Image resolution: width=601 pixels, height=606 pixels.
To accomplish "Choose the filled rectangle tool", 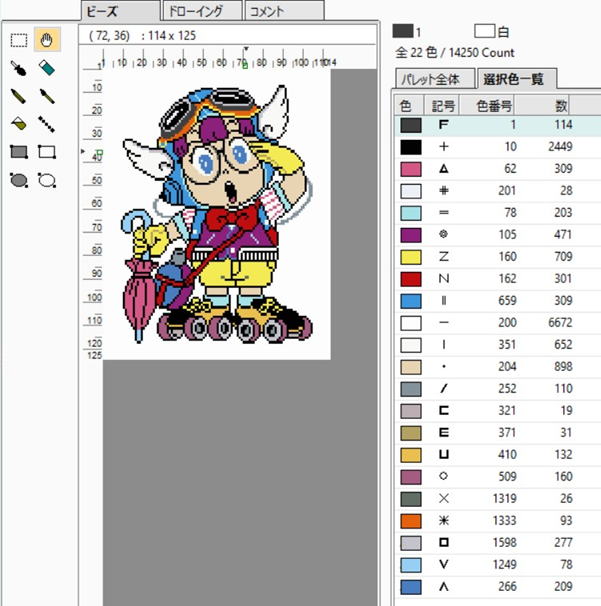I will tap(19, 152).
